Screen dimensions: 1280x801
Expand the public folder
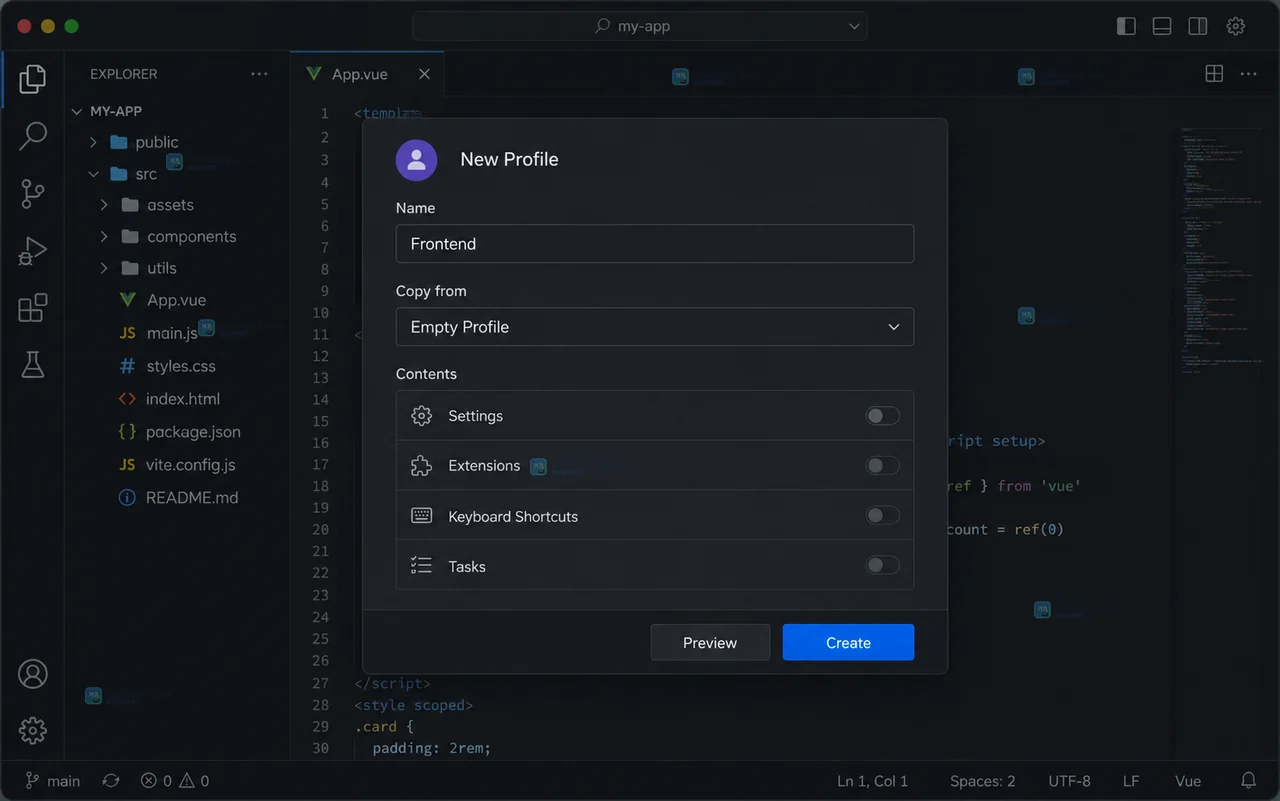click(93, 142)
